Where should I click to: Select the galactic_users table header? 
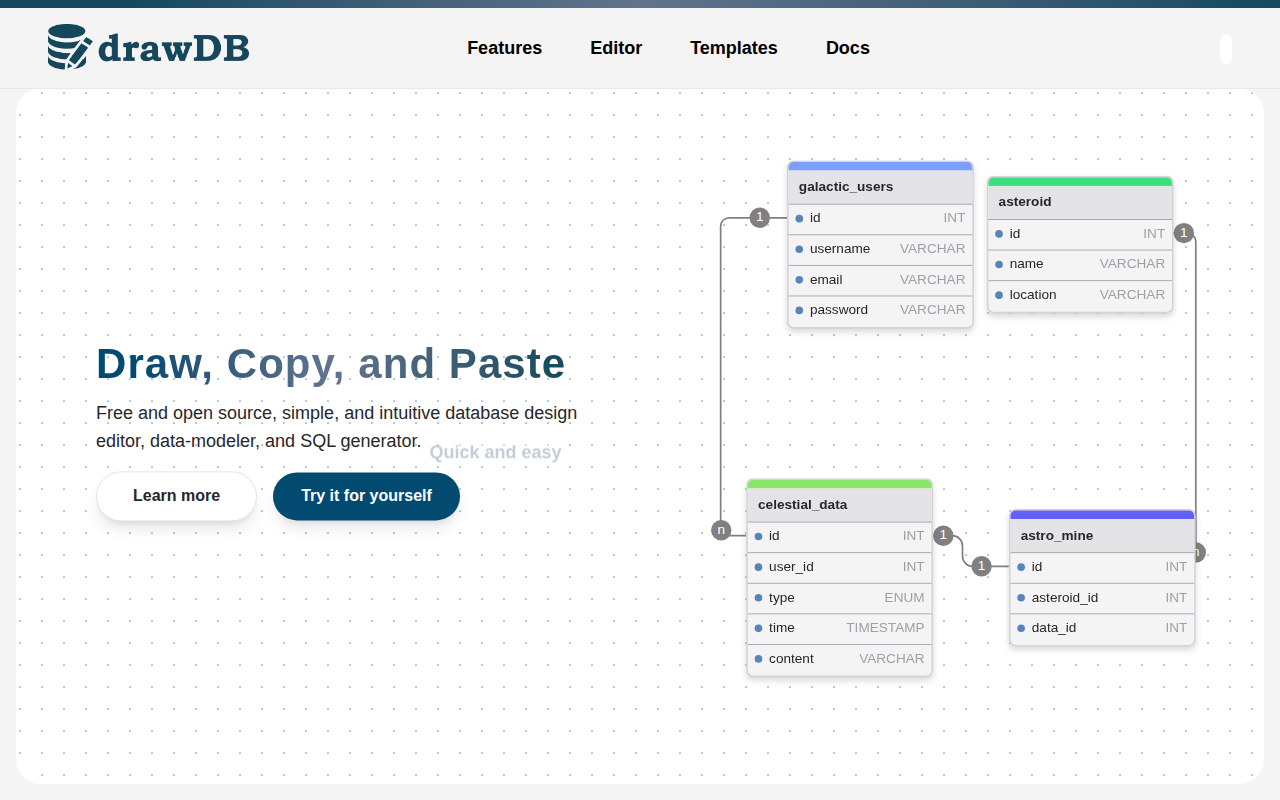(880, 187)
